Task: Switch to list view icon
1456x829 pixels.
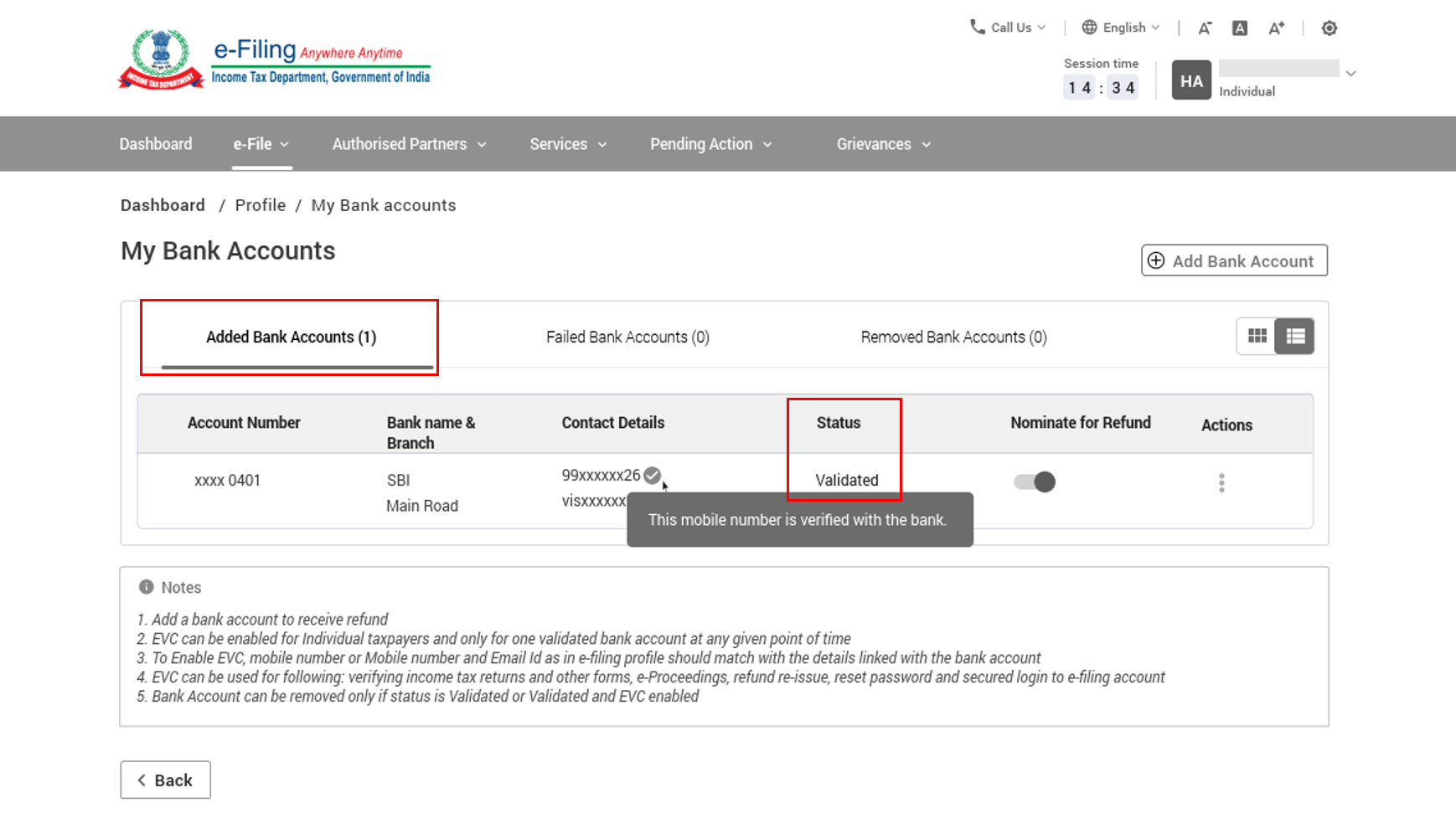Action: click(1295, 337)
